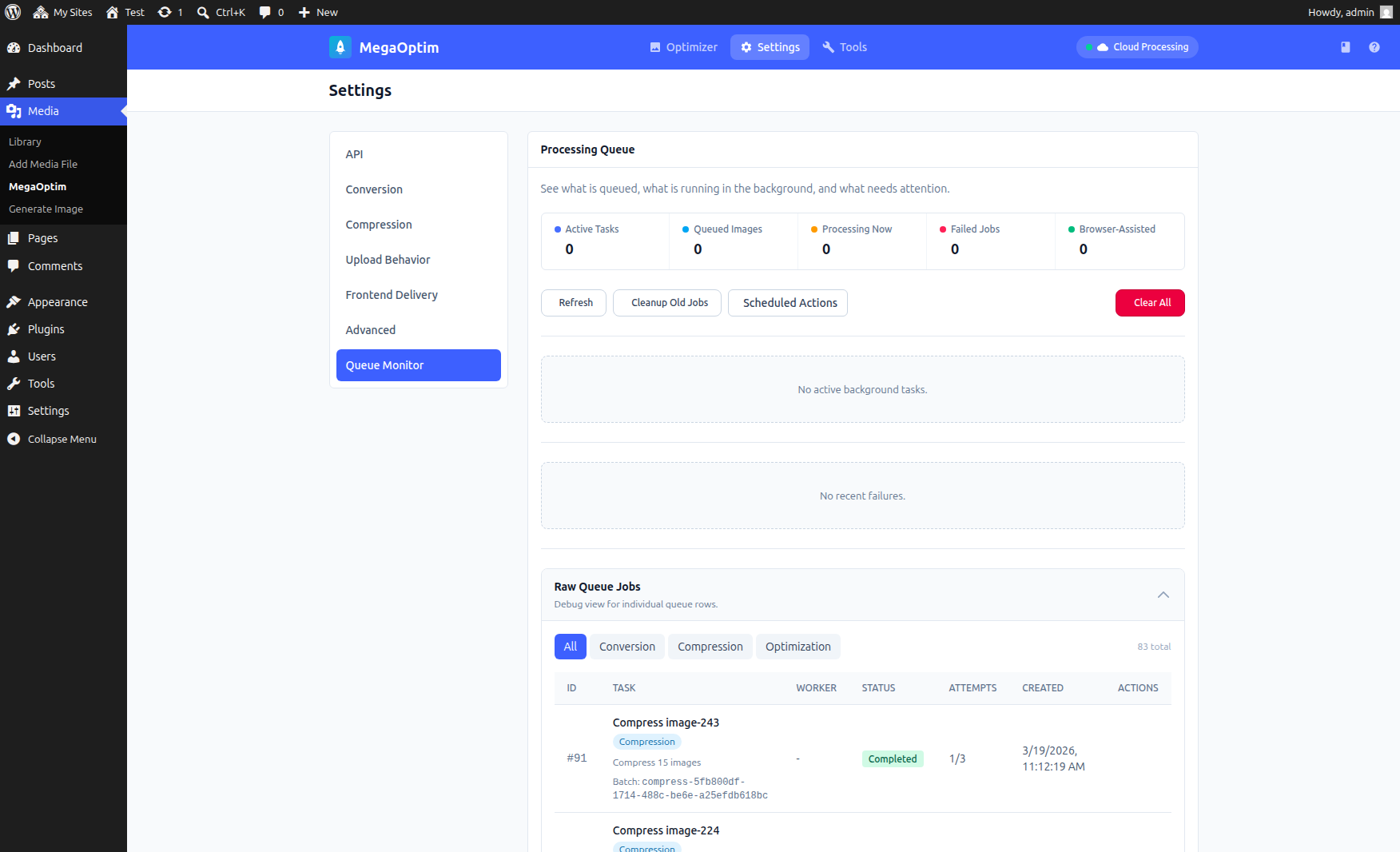The width and height of the screenshot is (1400, 852).
Task: Click the Cloud Processing status pill
Action: click(1137, 47)
